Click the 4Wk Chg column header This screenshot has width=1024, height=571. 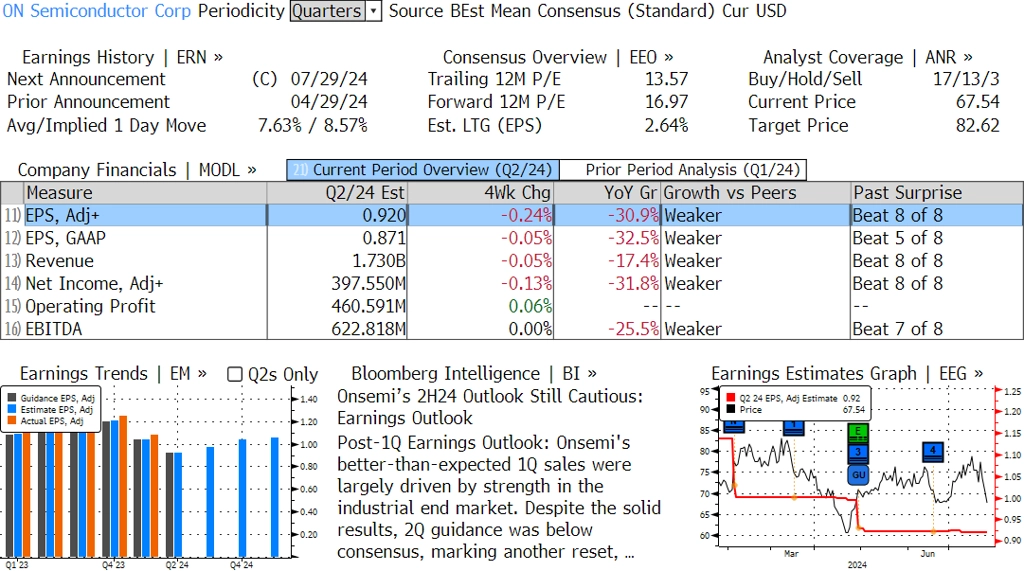point(481,193)
